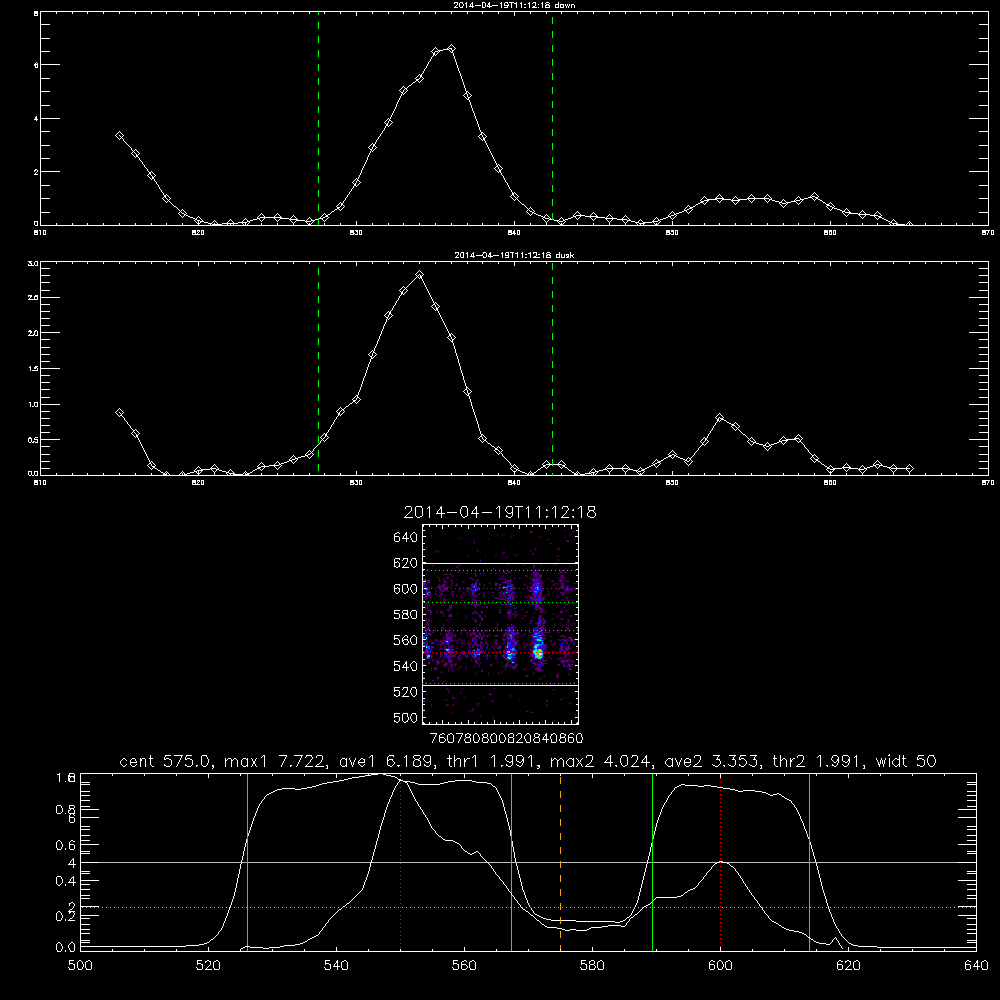Screen dimensions: 1000x1000
Task: Select the 'ave2 3.353' value
Action: (x=711, y=761)
